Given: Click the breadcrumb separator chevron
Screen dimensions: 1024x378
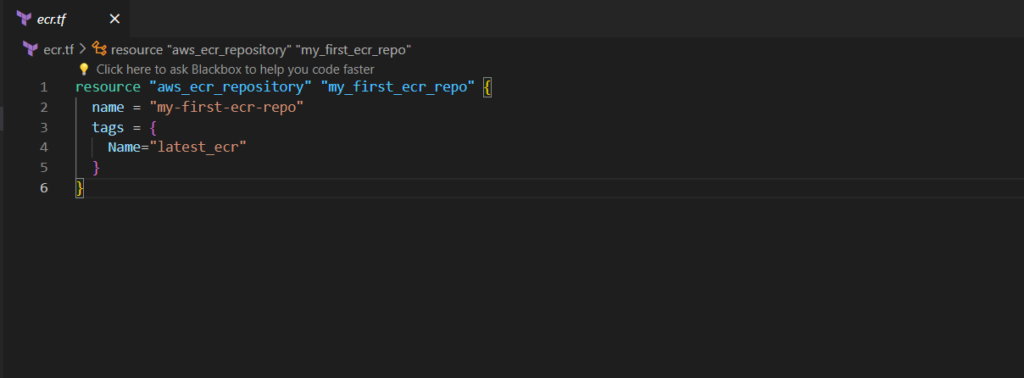Looking at the screenshot, I should (83, 49).
